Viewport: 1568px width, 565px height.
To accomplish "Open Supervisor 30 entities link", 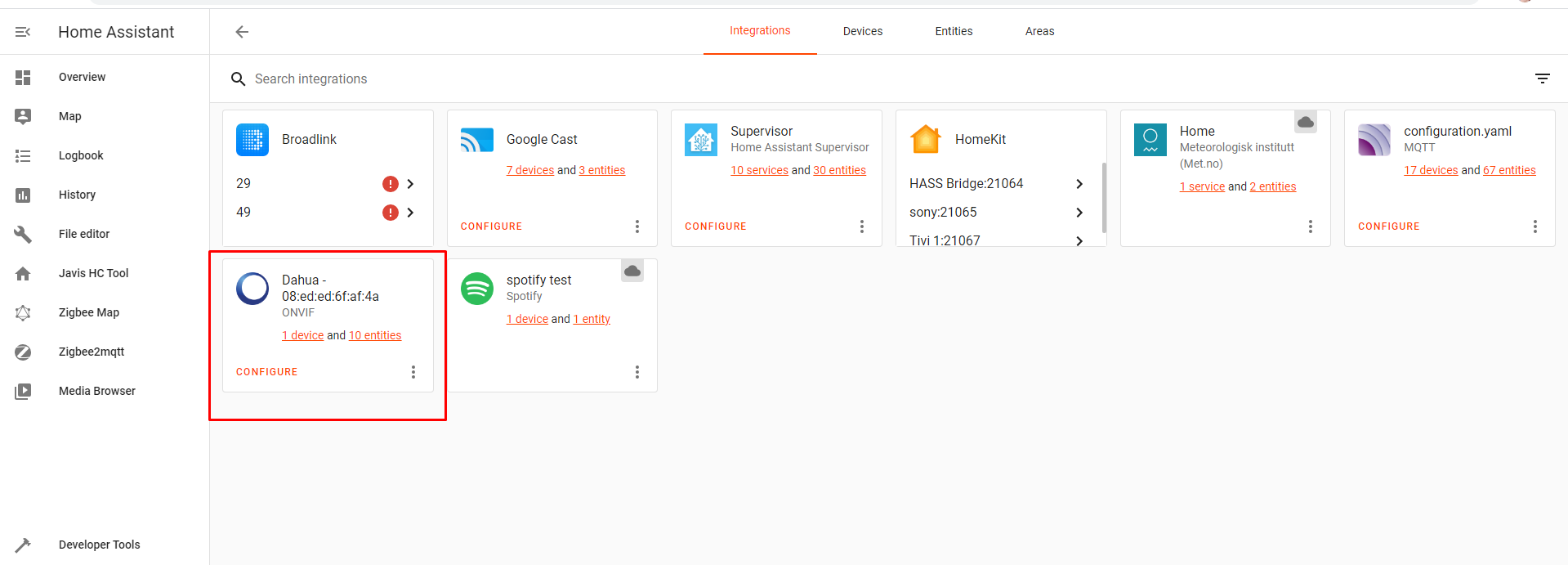I will 839,170.
